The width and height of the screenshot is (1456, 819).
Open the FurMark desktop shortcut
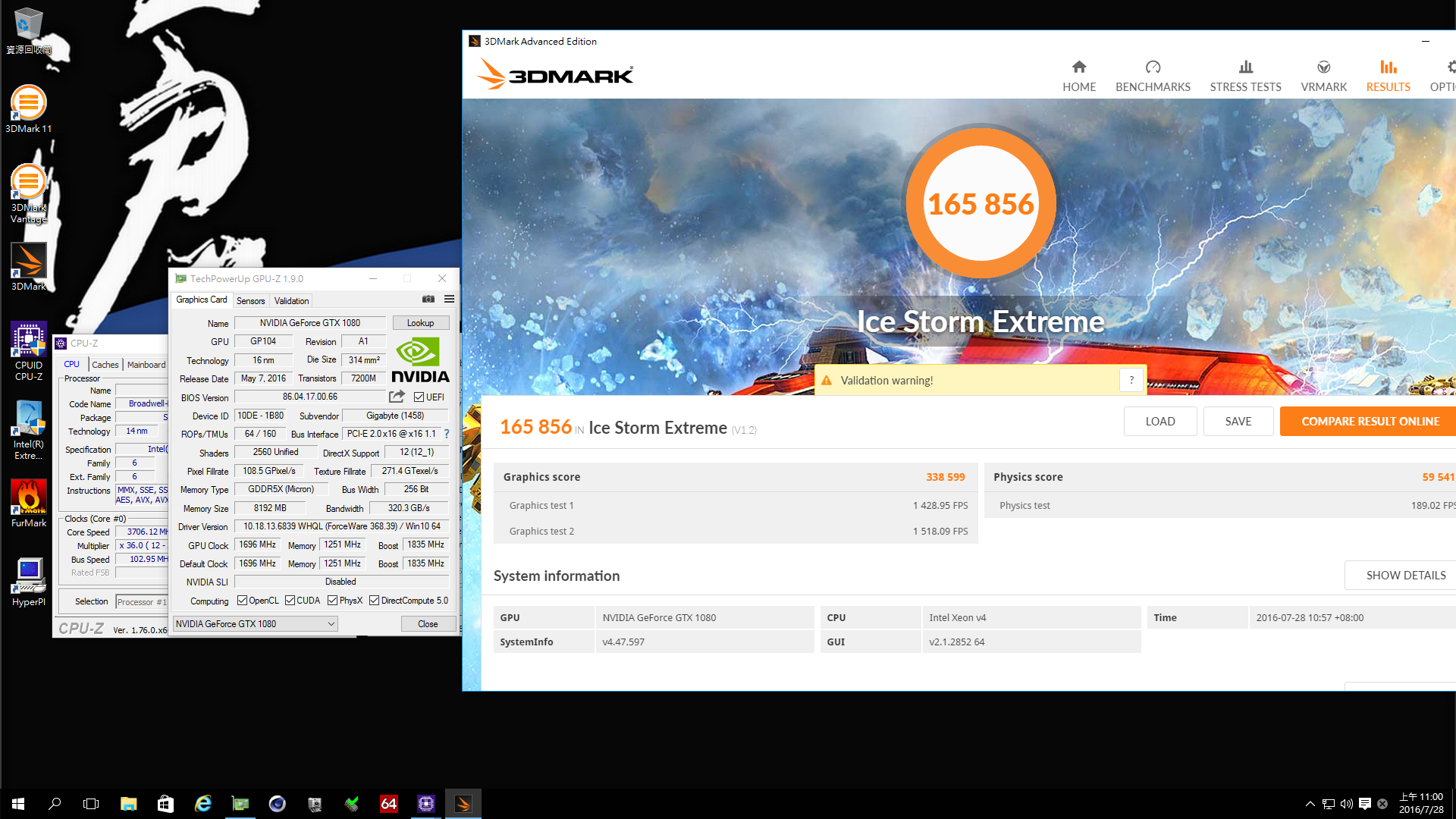point(28,504)
